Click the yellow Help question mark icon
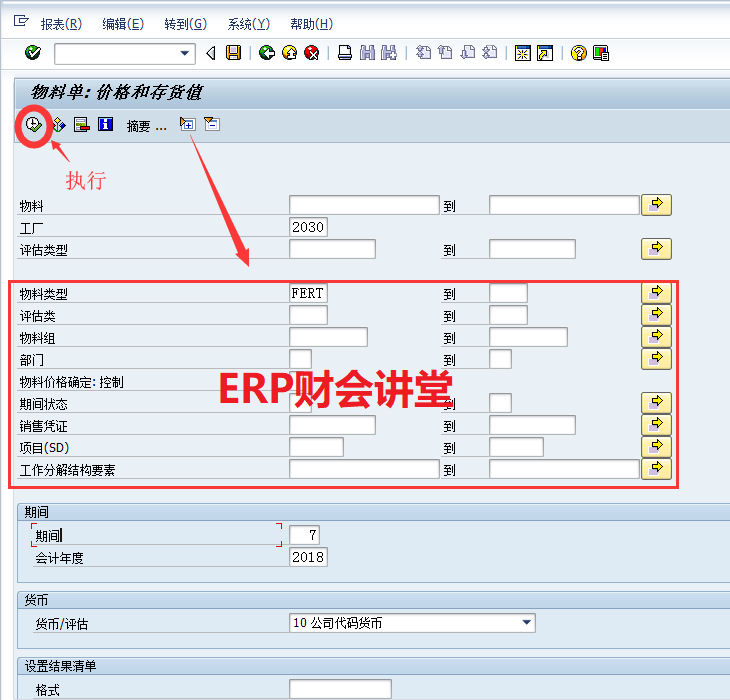The image size is (730, 700). pos(578,53)
